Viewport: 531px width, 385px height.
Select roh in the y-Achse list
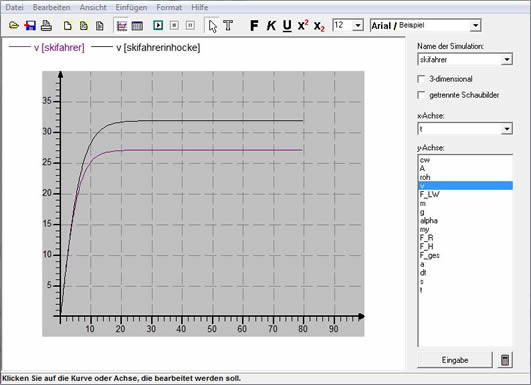[465, 177]
